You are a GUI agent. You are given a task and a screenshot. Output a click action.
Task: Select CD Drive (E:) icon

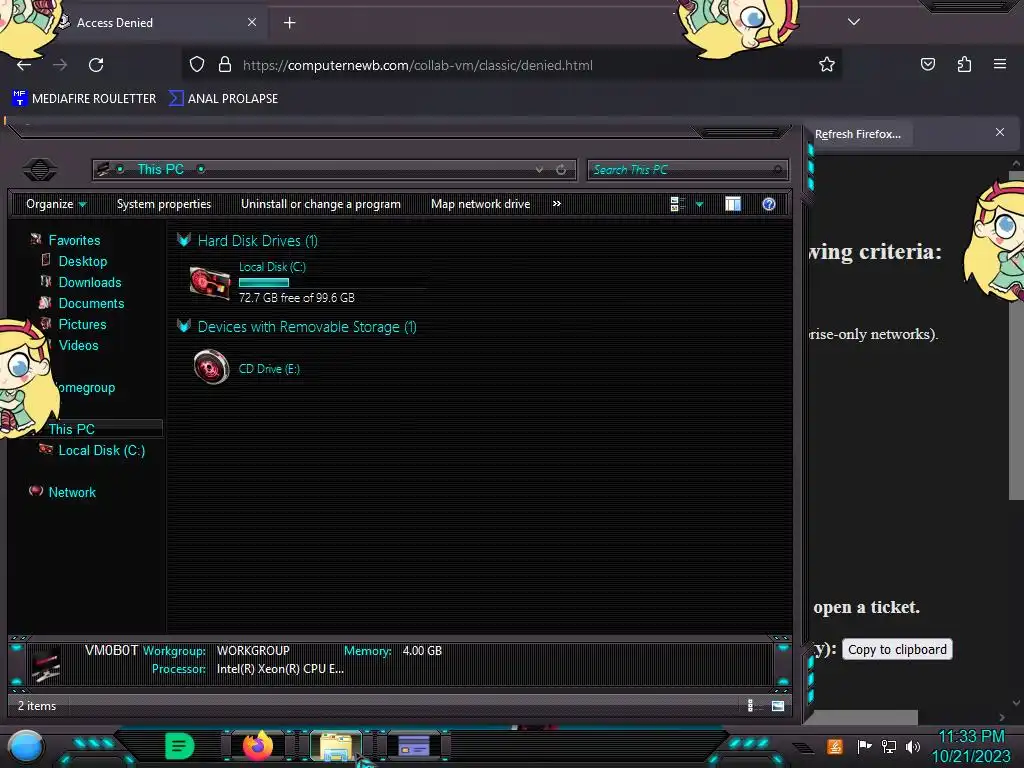[211, 367]
